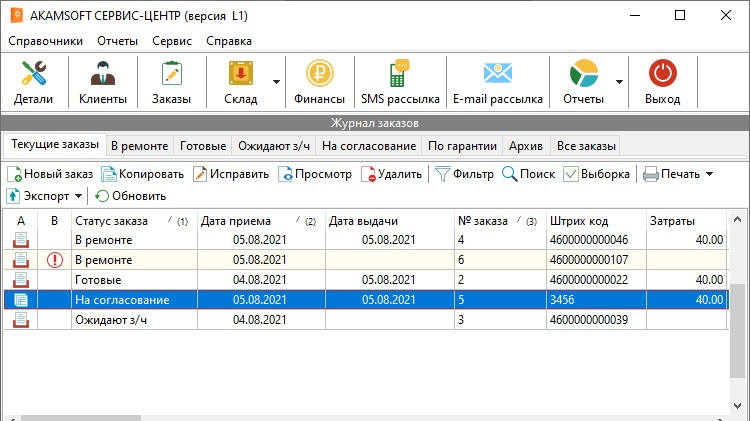Screen dimensions: 750x421
Task: Switch to the По гарантии tab
Action: 462,146
